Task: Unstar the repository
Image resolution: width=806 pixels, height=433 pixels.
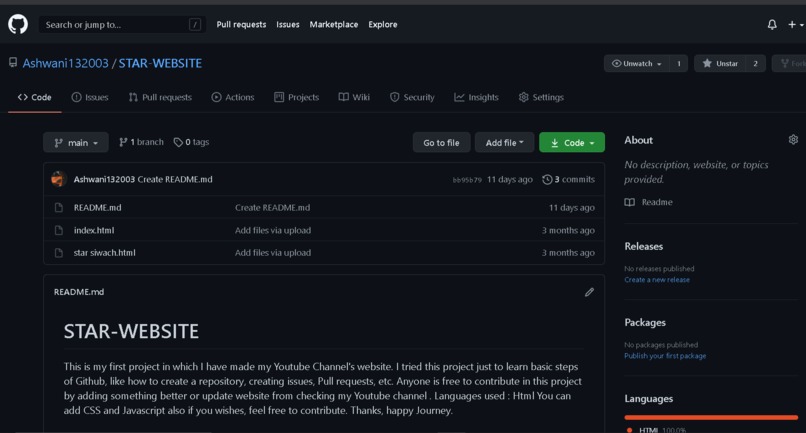Action: click(720, 63)
